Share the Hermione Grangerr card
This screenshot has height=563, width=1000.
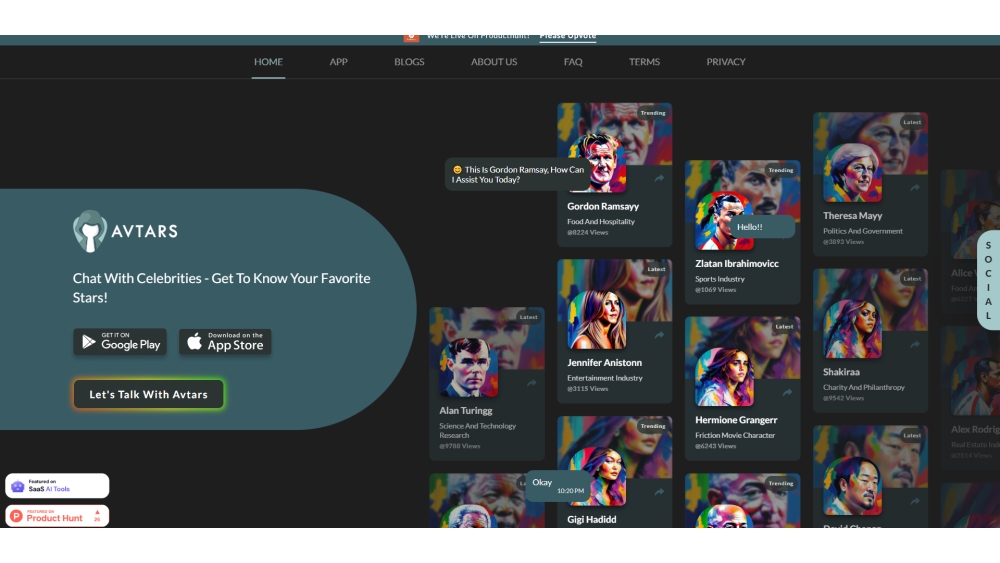(x=787, y=393)
